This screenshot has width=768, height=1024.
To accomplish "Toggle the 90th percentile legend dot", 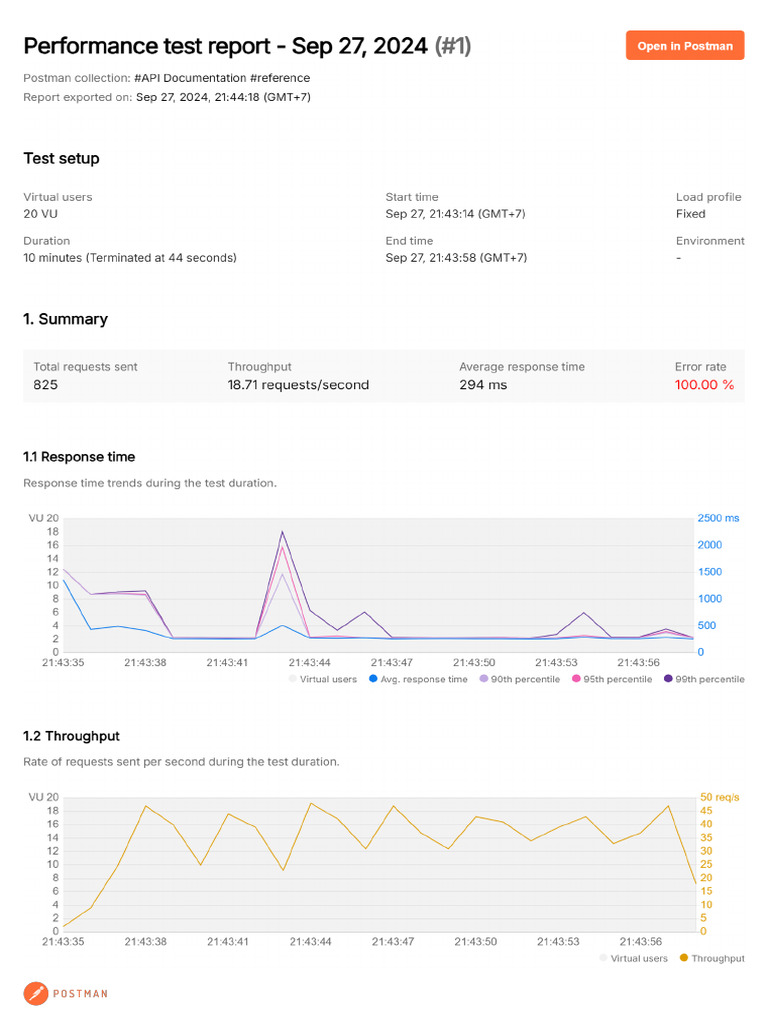I will (x=484, y=679).
